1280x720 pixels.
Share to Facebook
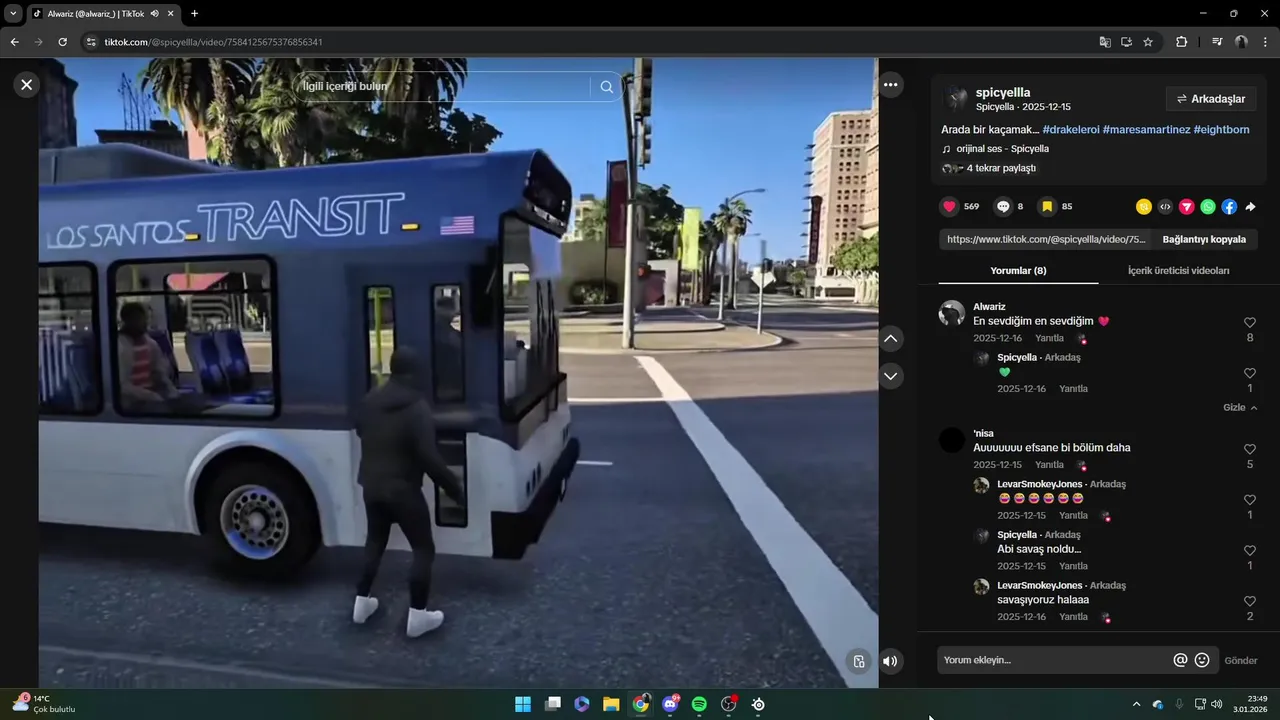[x=1229, y=207]
